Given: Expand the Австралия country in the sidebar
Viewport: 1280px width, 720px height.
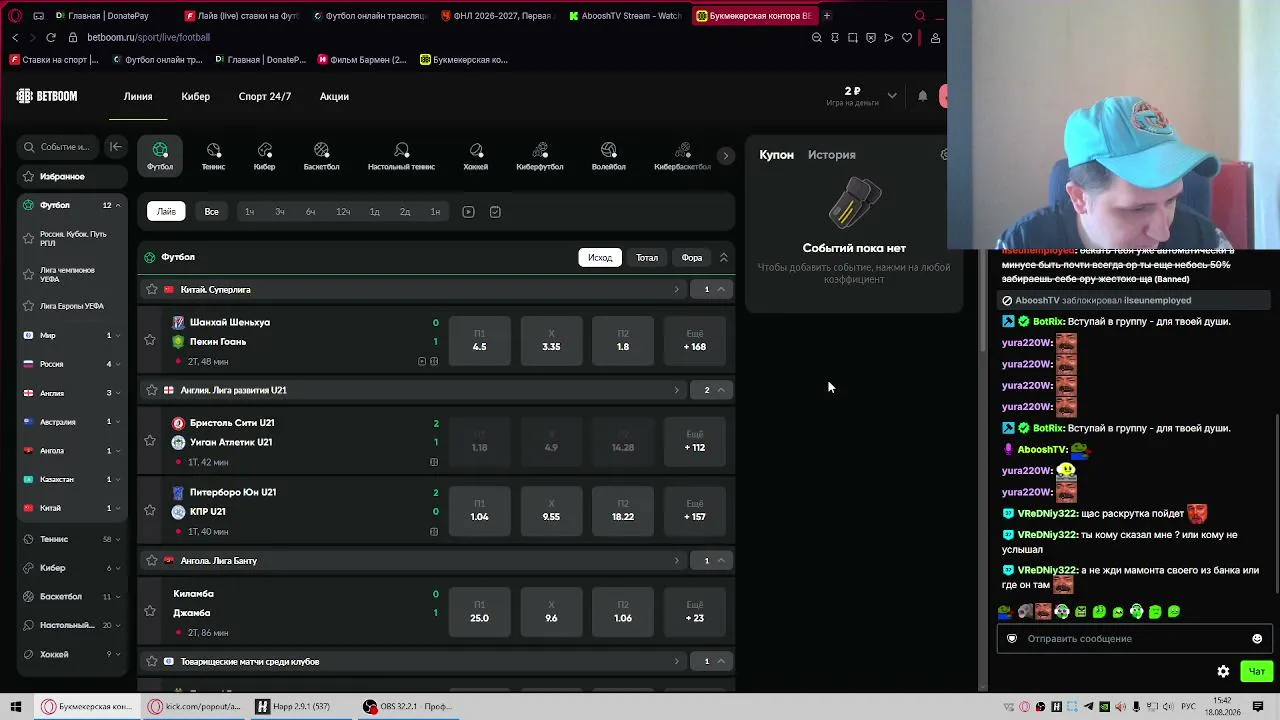Looking at the screenshot, I should [118, 422].
